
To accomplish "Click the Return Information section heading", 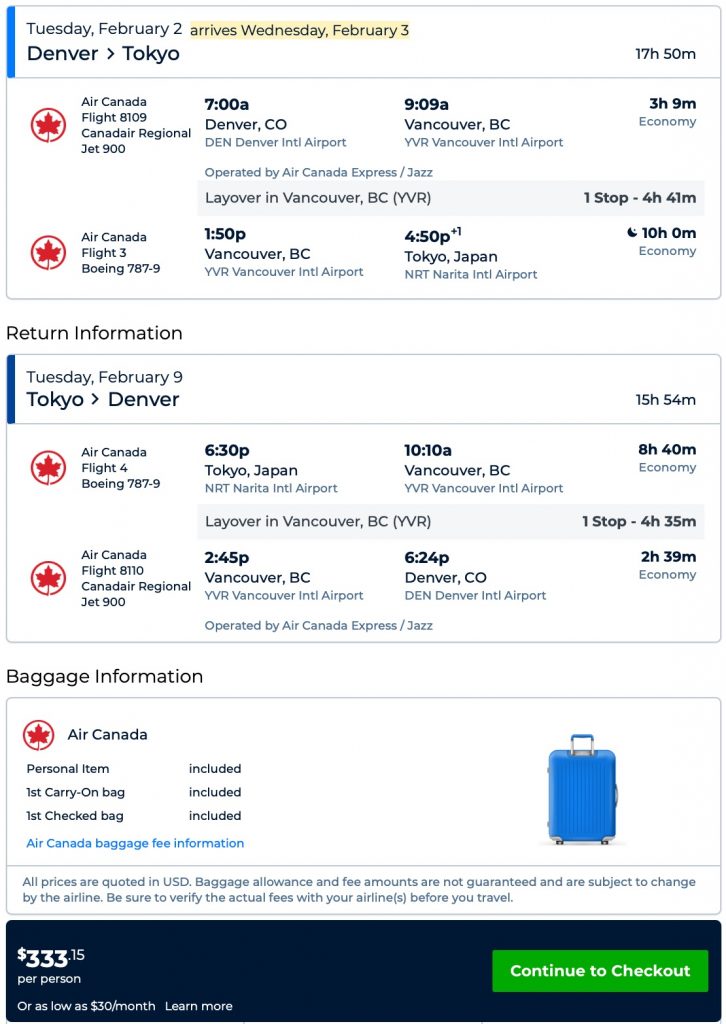I will (94, 333).
